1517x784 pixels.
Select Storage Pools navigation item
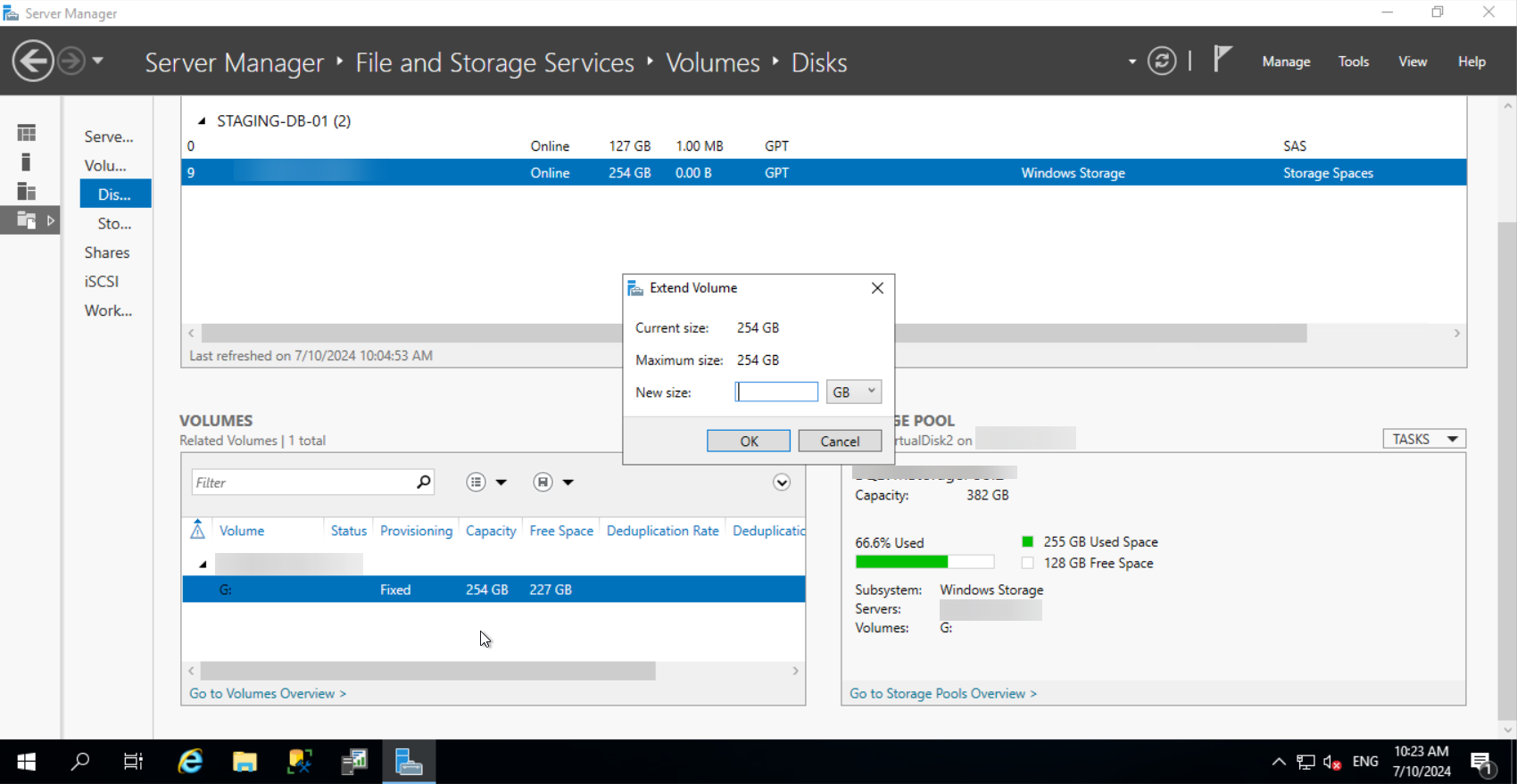[x=114, y=223]
